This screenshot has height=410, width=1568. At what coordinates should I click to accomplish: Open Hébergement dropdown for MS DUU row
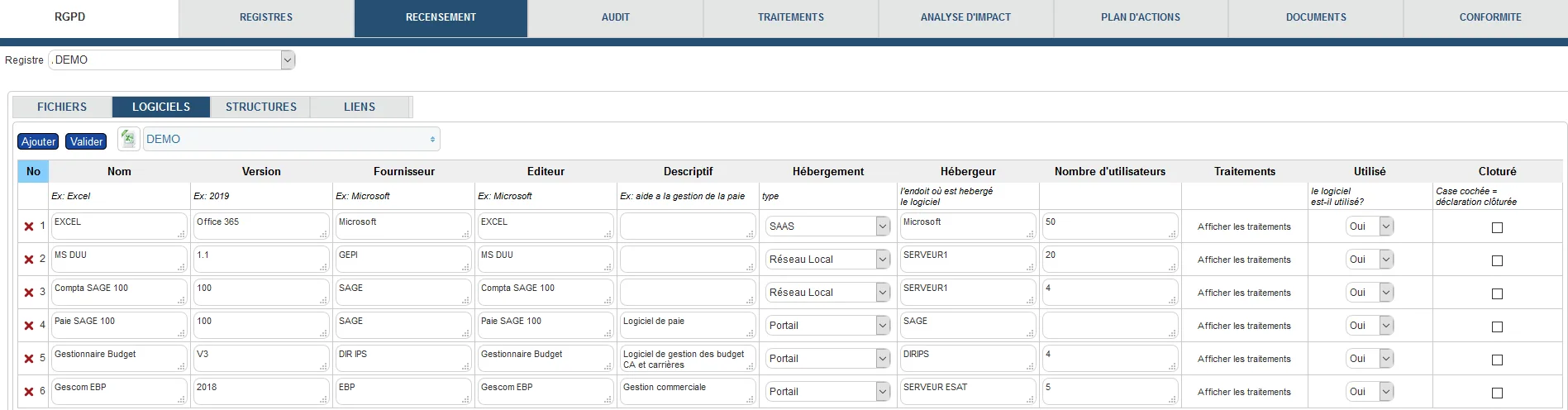tap(827, 259)
